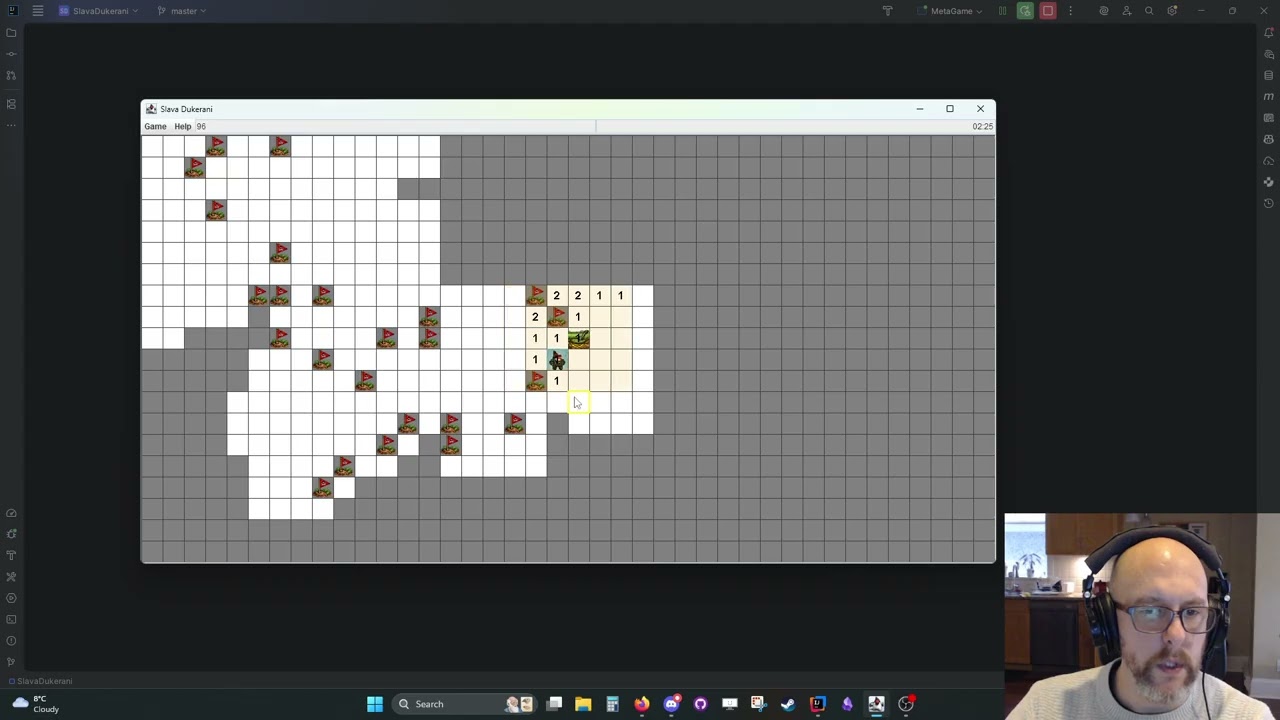Click the build hammer icon

[x=887, y=11]
